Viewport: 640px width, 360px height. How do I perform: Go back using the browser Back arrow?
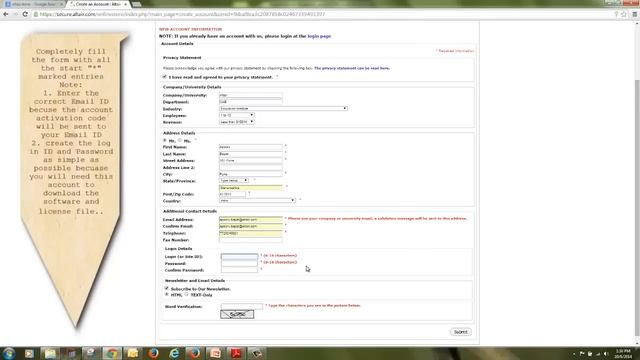6,14
